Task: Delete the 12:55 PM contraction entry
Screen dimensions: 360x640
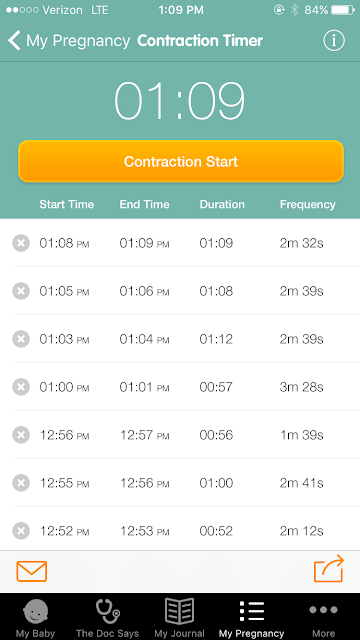Action: click(21, 483)
